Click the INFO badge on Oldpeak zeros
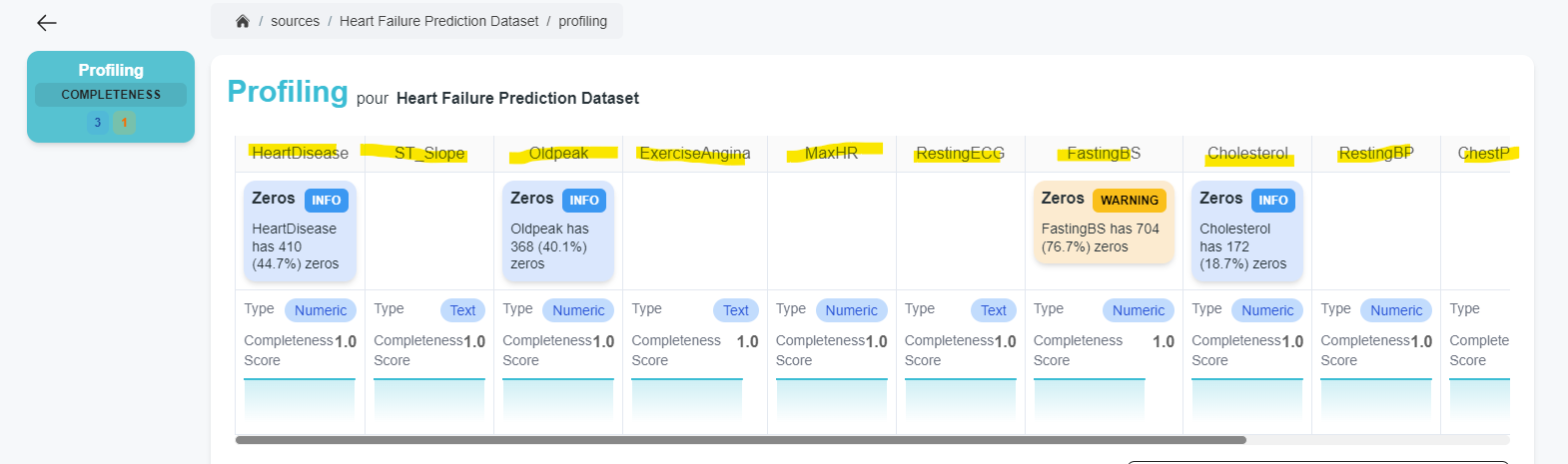Screen dimensions: 1568x464 tap(584, 201)
